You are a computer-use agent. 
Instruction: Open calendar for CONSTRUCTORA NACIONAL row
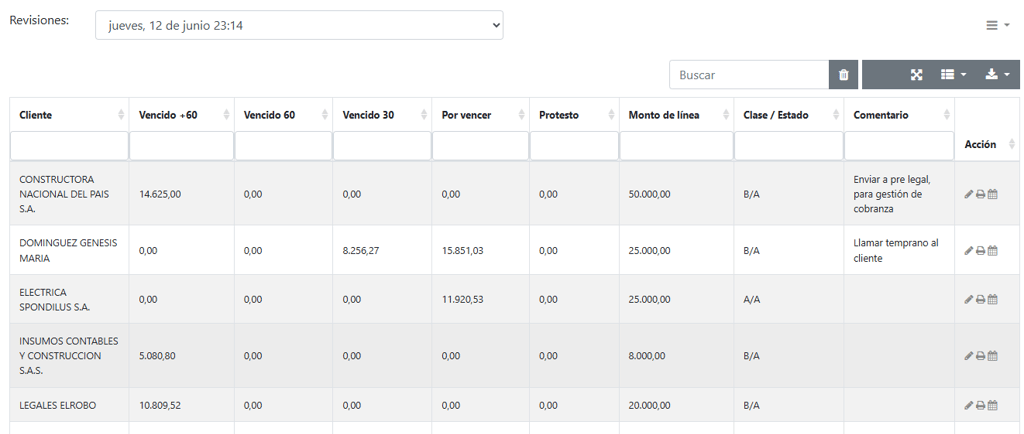point(993,194)
